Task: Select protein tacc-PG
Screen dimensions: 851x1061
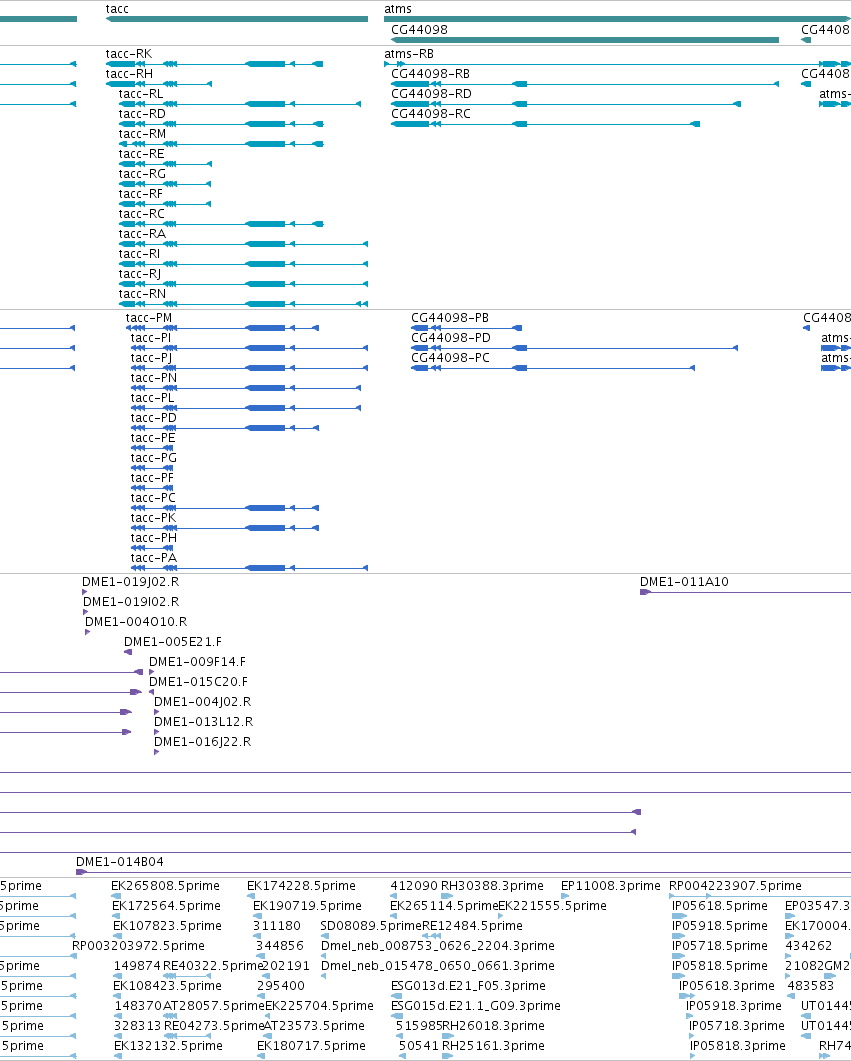Action: 154,457
